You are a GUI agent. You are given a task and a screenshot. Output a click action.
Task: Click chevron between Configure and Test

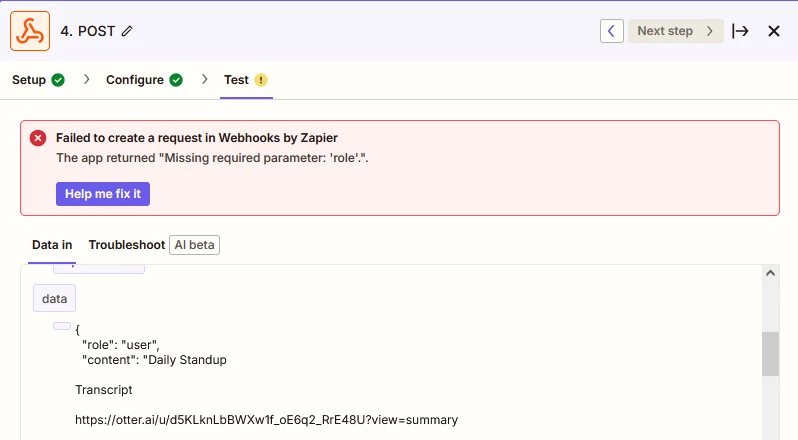point(205,79)
